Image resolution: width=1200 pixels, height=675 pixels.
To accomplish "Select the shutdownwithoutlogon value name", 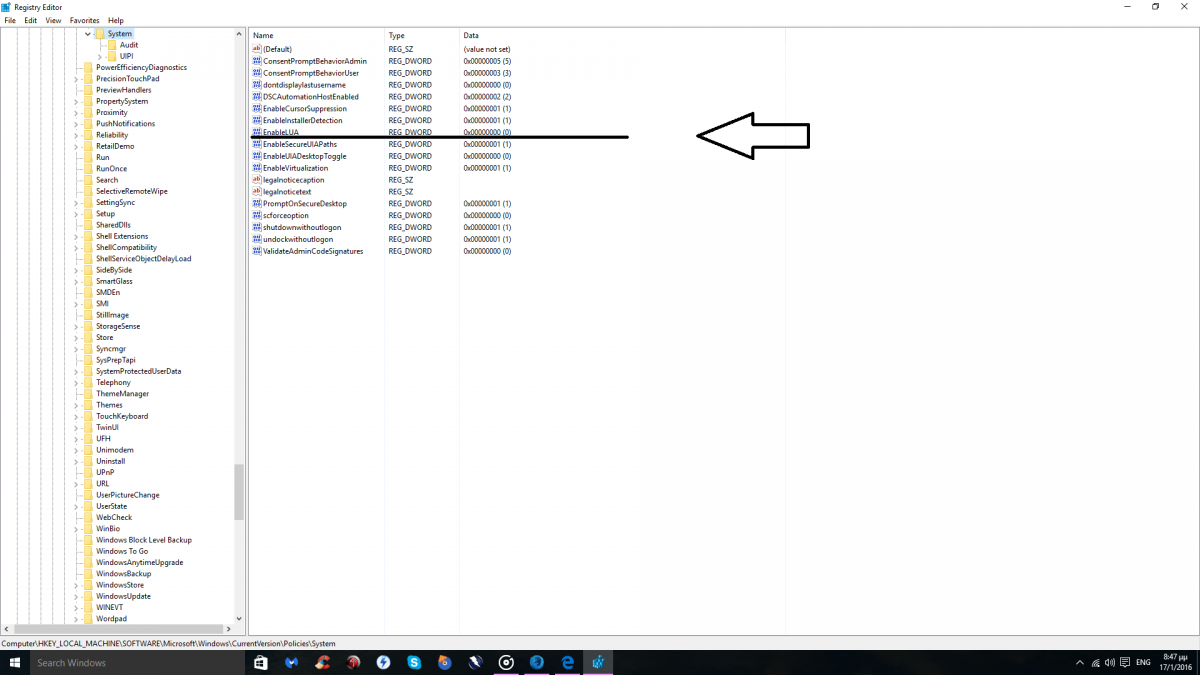I will point(302,228).
